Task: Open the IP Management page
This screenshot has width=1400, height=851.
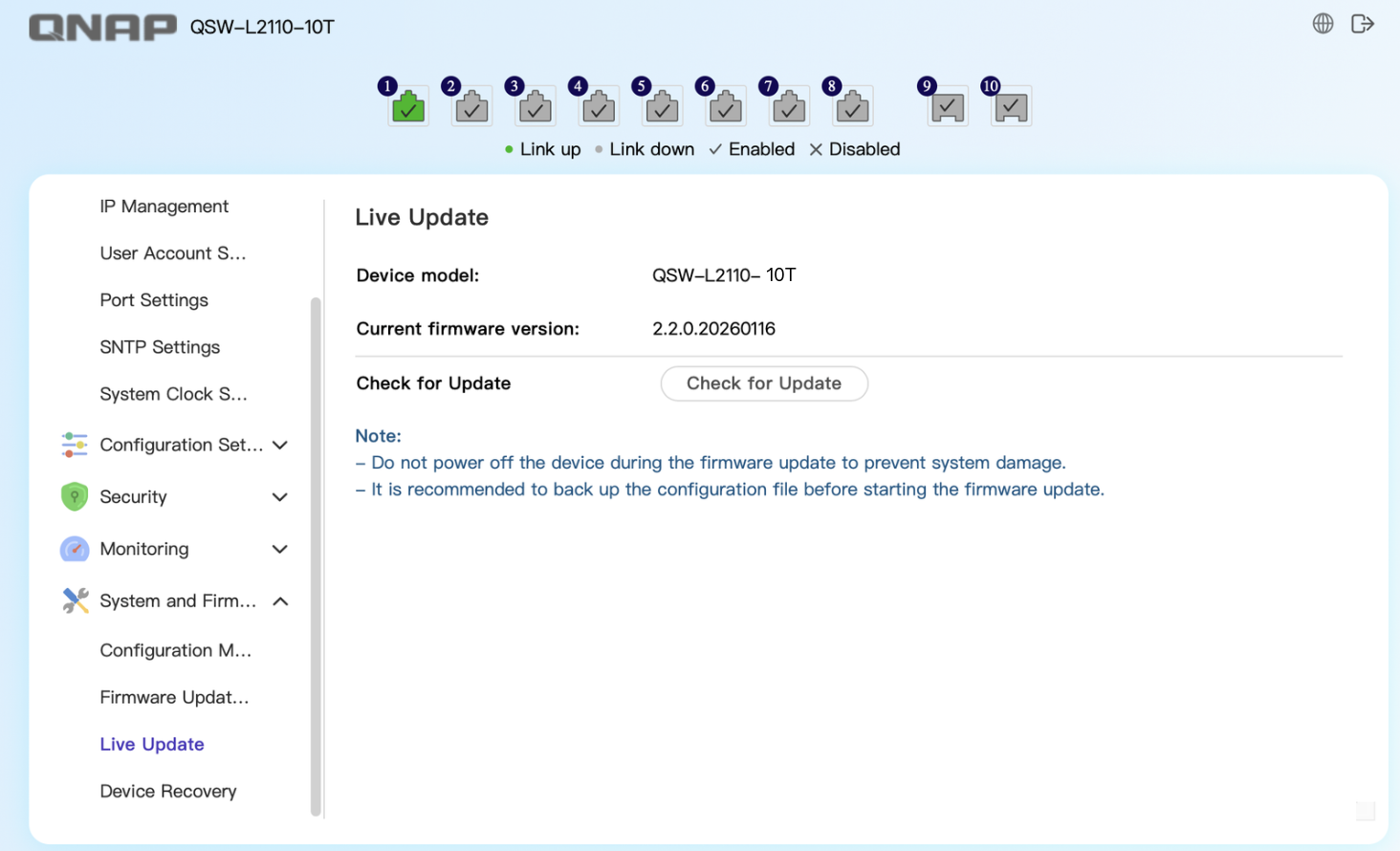Action: (x=164, y=206)
